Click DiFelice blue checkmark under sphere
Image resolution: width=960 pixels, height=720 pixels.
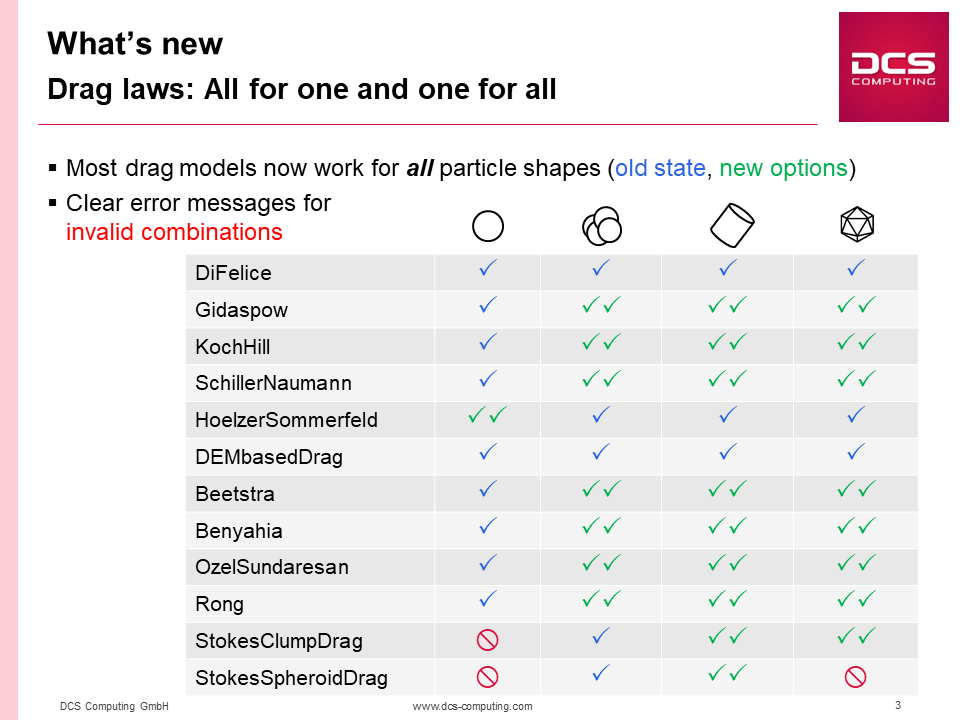pos(488,268)
